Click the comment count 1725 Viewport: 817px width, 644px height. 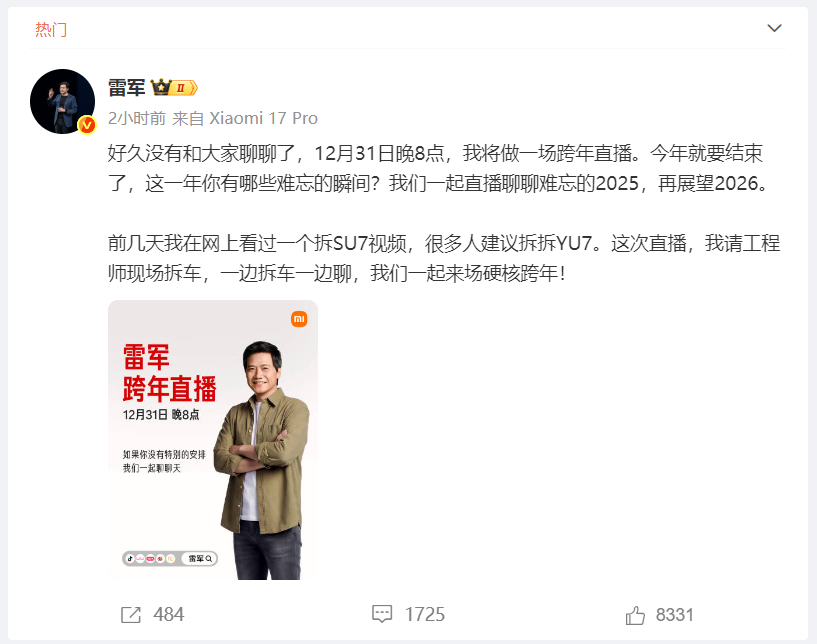(x=425, y=615)
